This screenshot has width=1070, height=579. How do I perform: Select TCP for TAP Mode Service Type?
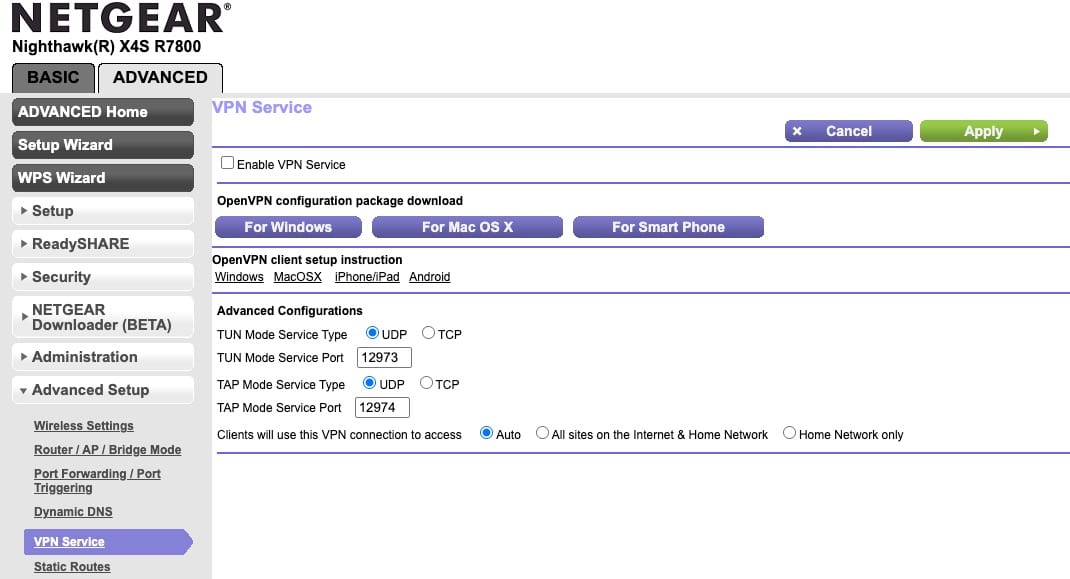(x=427, y=383)
